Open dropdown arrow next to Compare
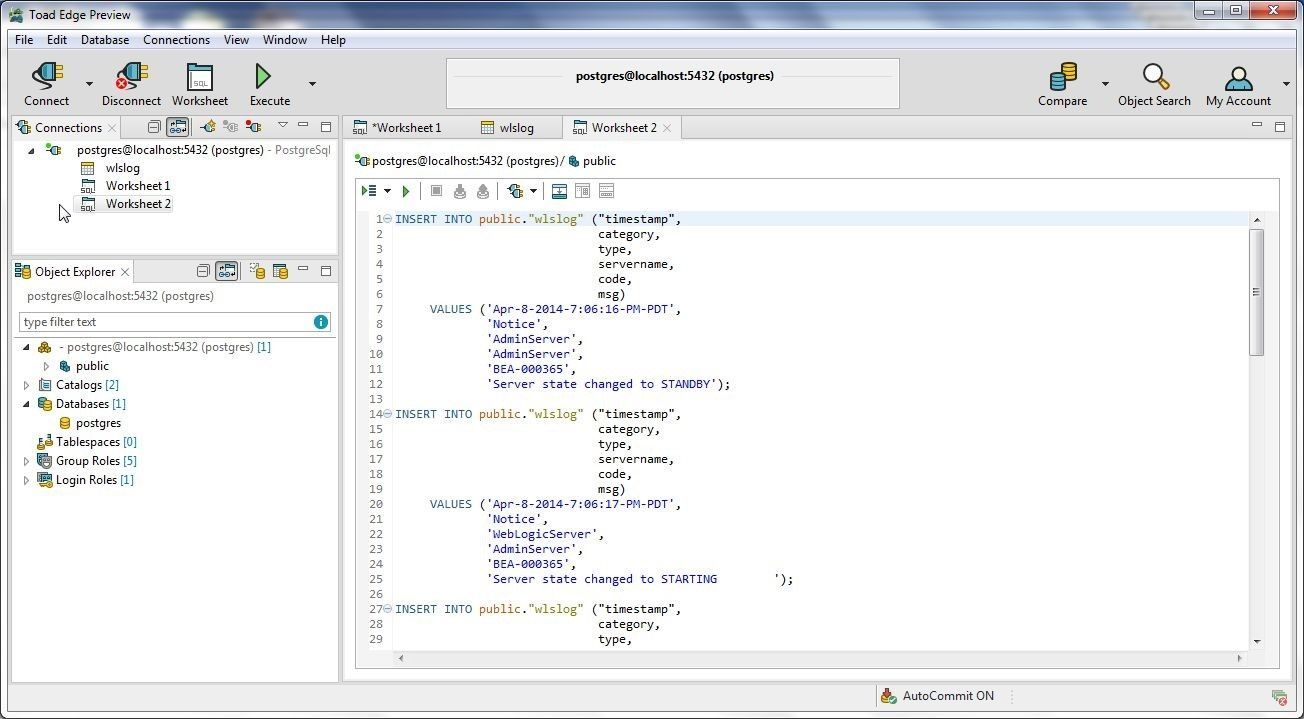Viewport: 1304px width, 719px height. [x=1105, y=84]
